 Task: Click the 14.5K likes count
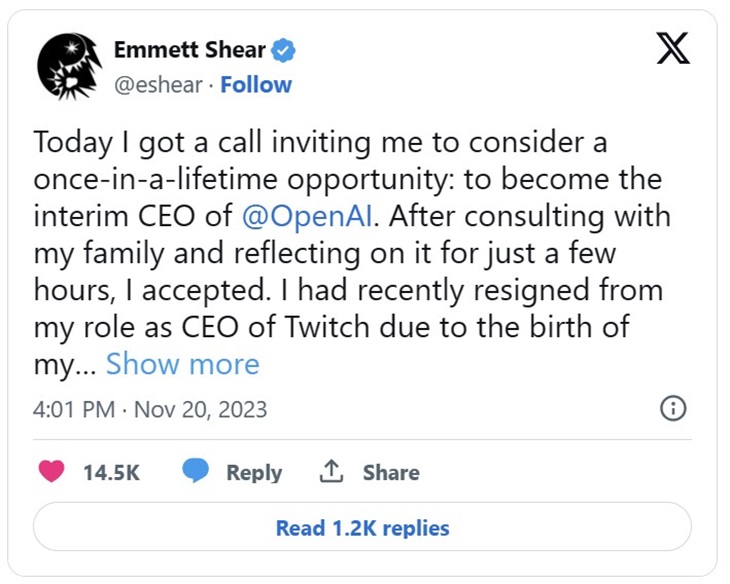tap(111, 473)
